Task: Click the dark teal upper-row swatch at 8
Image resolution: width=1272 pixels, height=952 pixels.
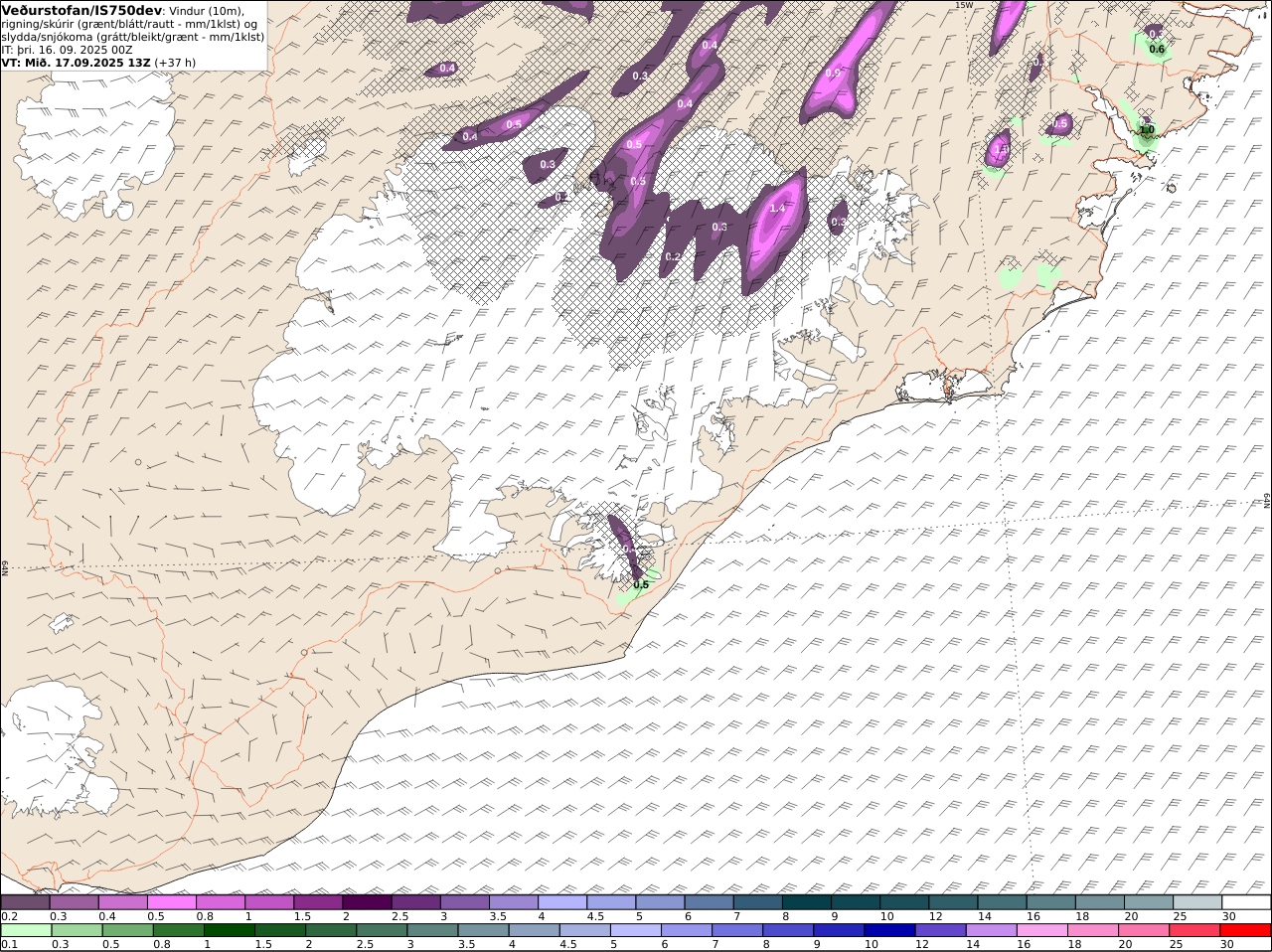Action: tap(806, 902)
